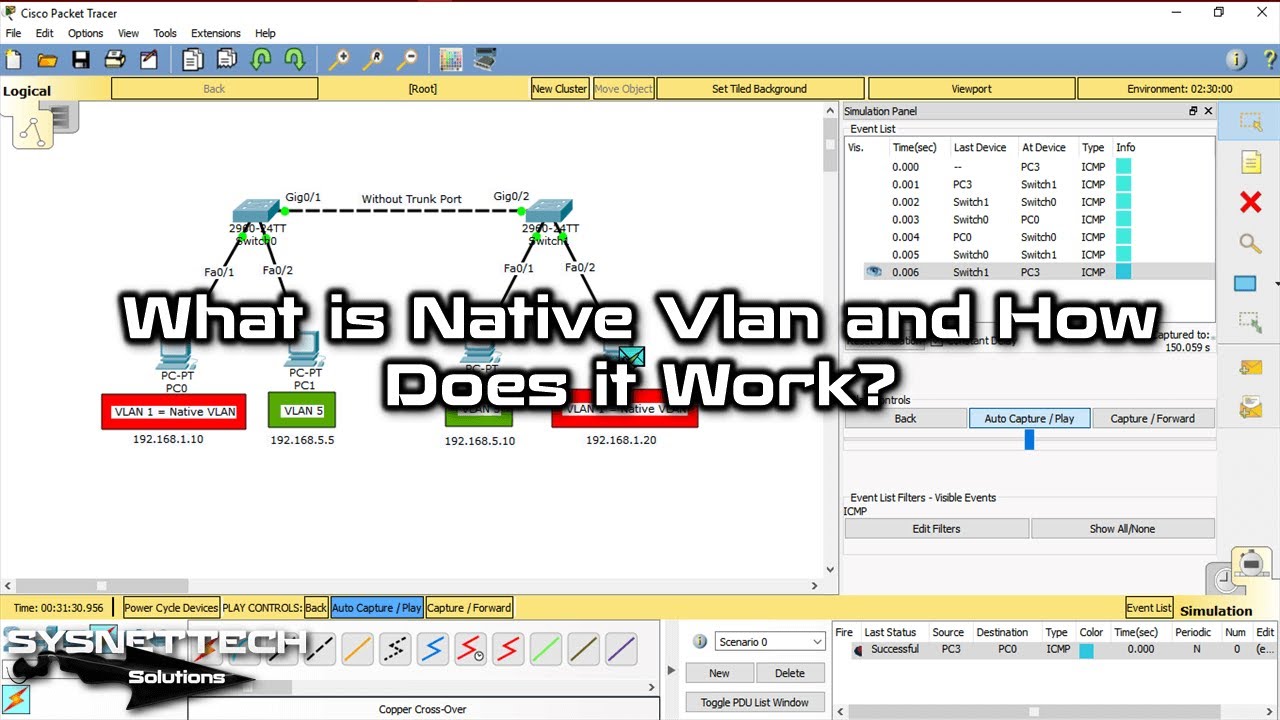
Task: Open the Tools menu
Action: [165, 33]
